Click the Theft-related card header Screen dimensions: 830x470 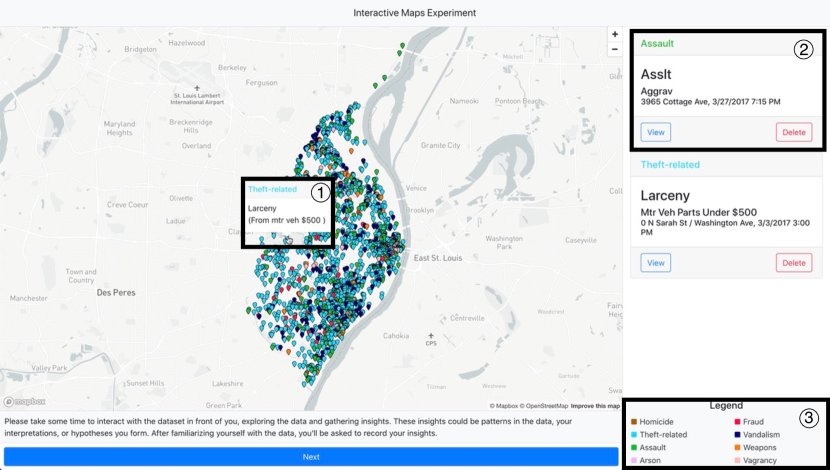pyautogui.click(x=726, y=165)
